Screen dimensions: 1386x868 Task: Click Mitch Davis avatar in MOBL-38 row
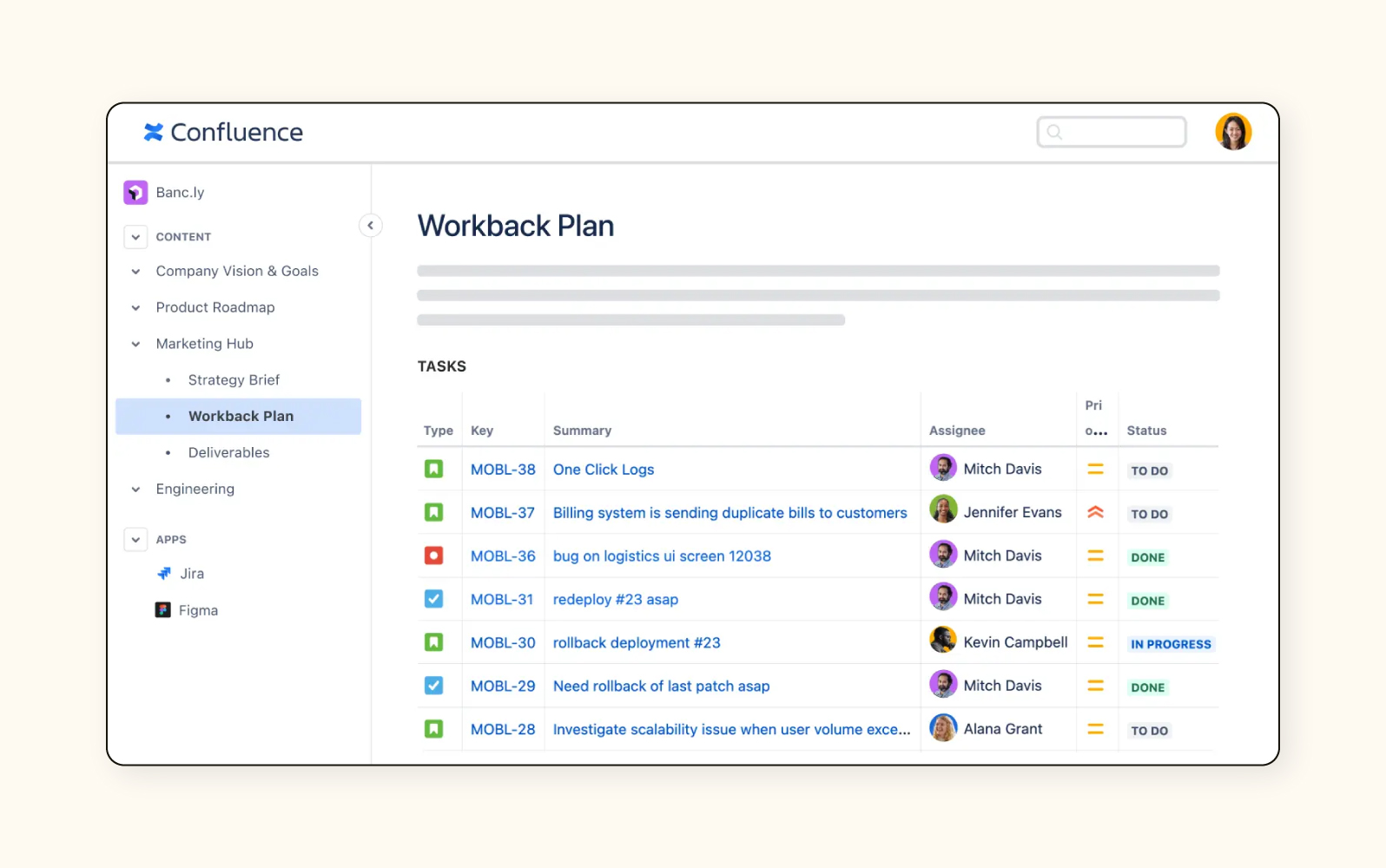(943, 468)
